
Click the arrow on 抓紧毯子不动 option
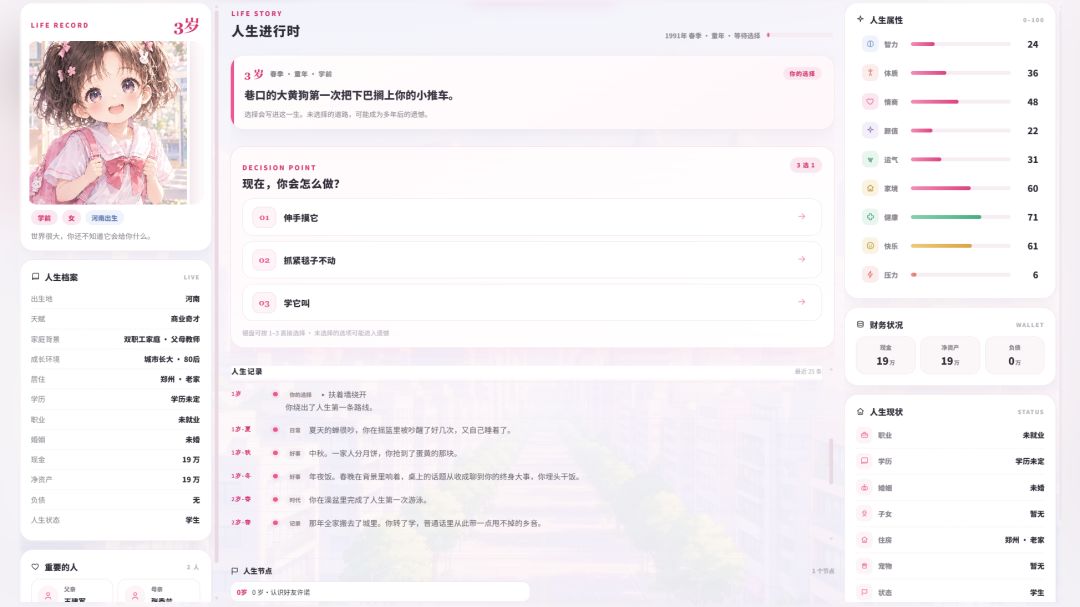tap(802, 259)
